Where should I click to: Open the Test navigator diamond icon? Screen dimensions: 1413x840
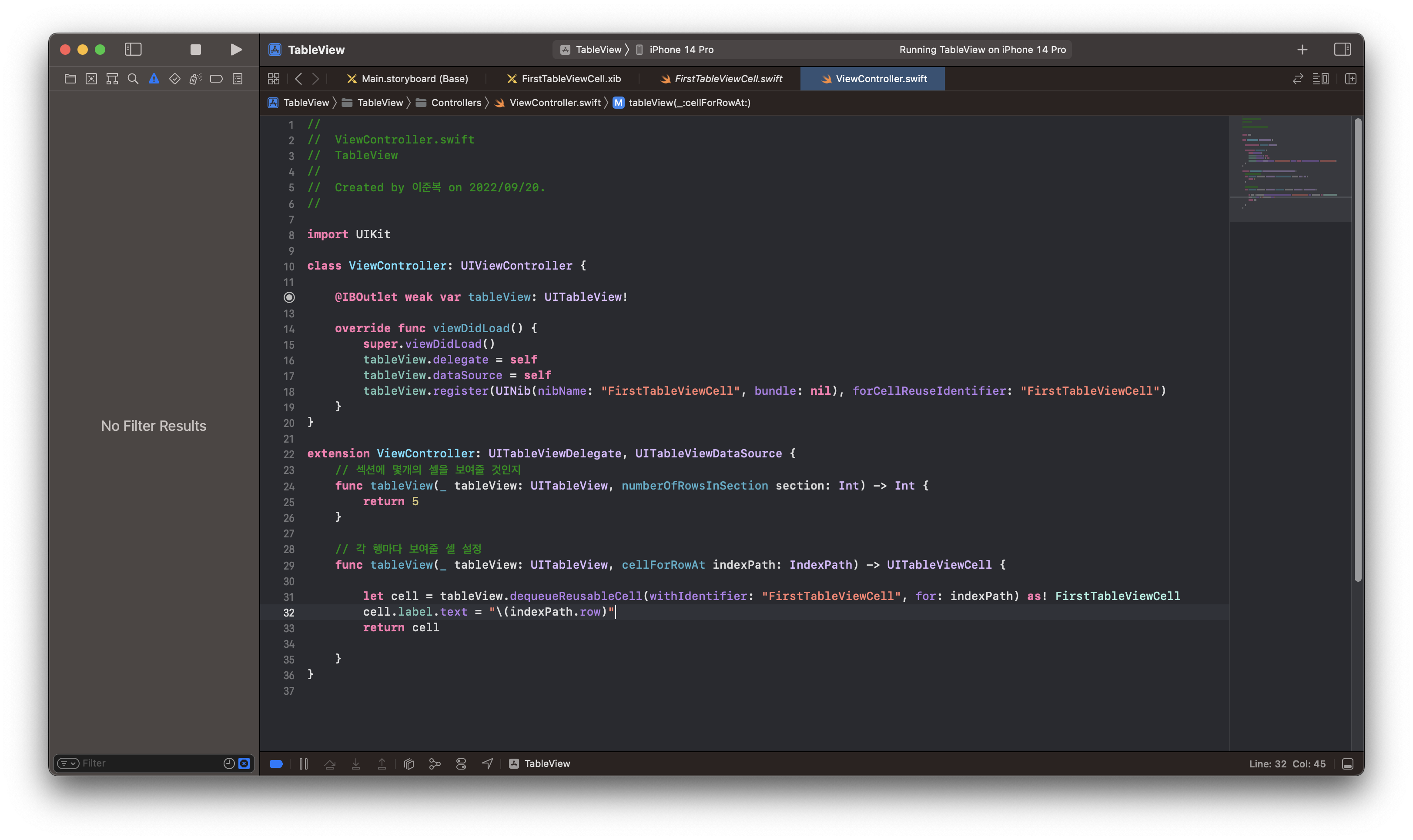click(174, 79)
